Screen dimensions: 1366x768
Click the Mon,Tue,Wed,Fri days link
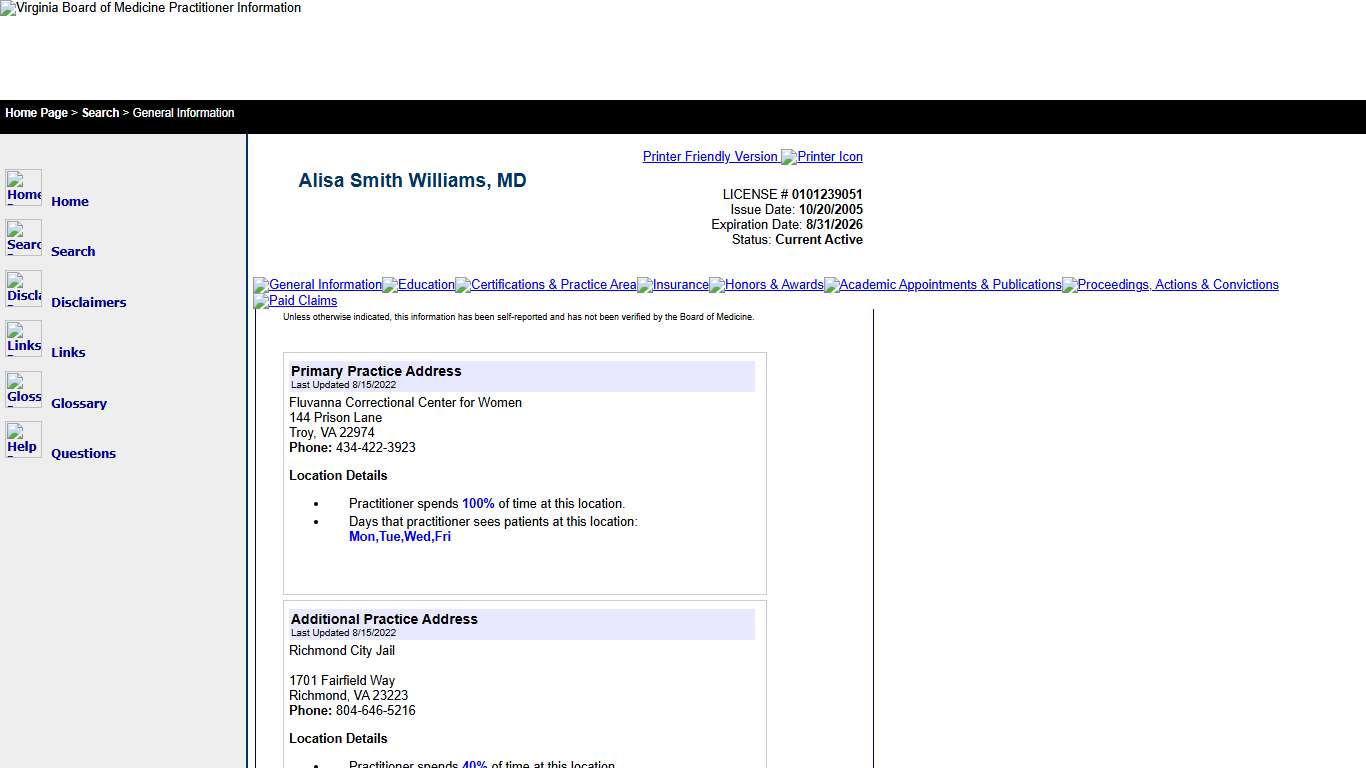[x=399, y=536]
